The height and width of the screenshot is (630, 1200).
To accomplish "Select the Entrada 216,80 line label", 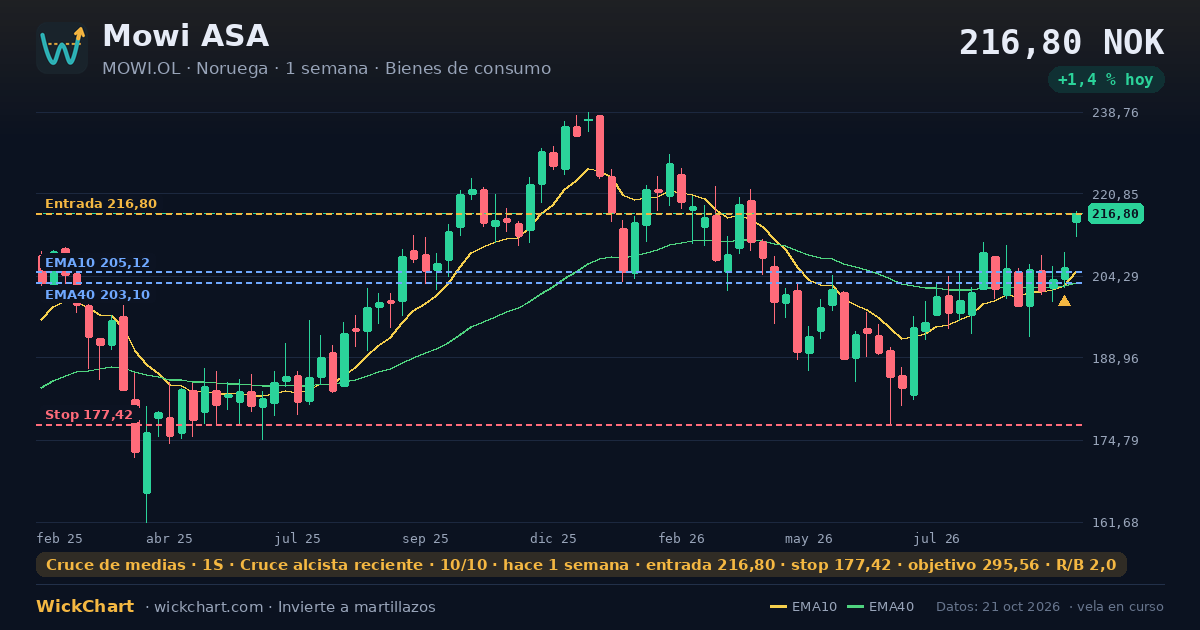I will pos(101,204).
